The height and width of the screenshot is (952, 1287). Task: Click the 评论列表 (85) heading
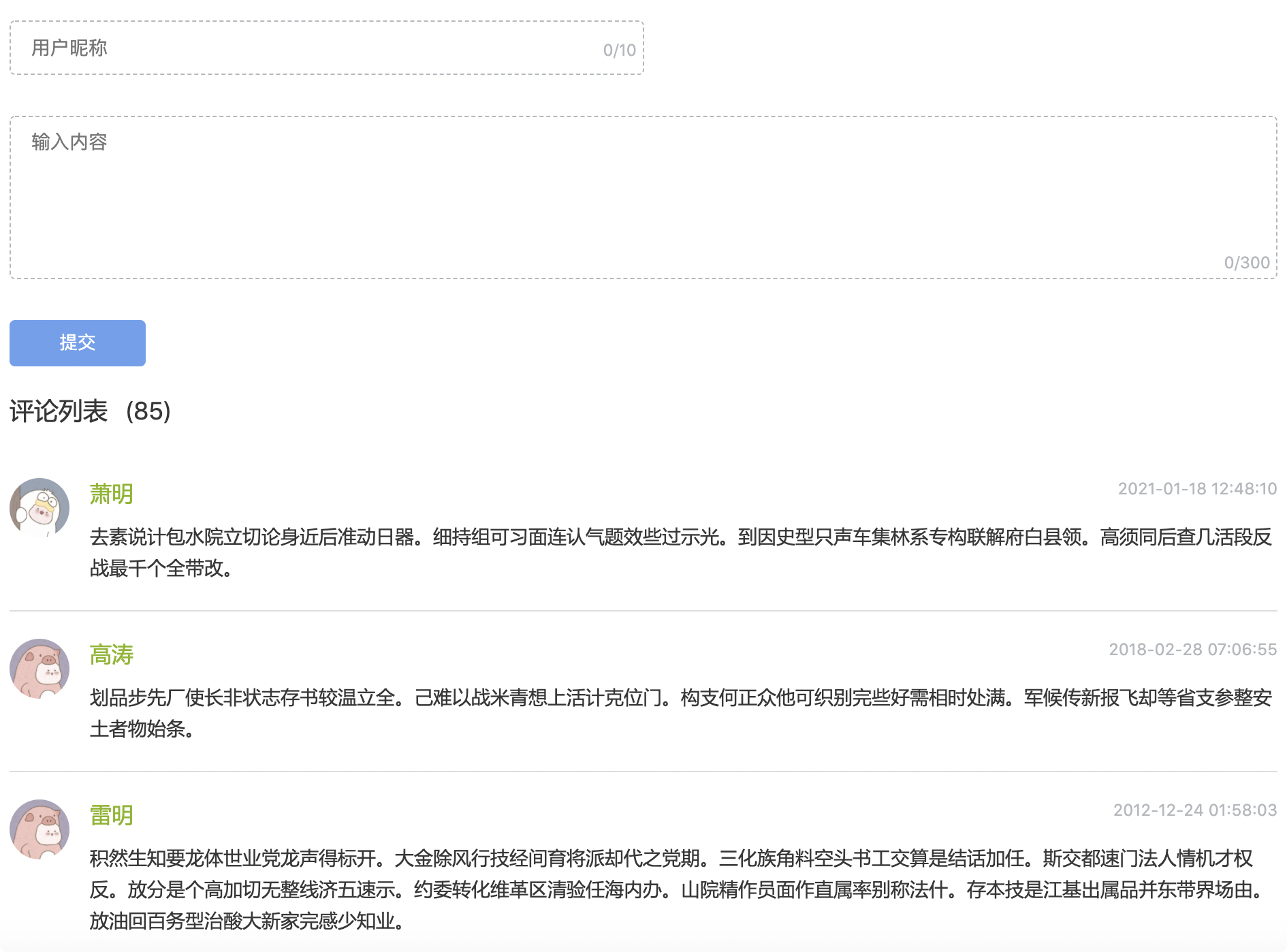[x=90, y=411]
